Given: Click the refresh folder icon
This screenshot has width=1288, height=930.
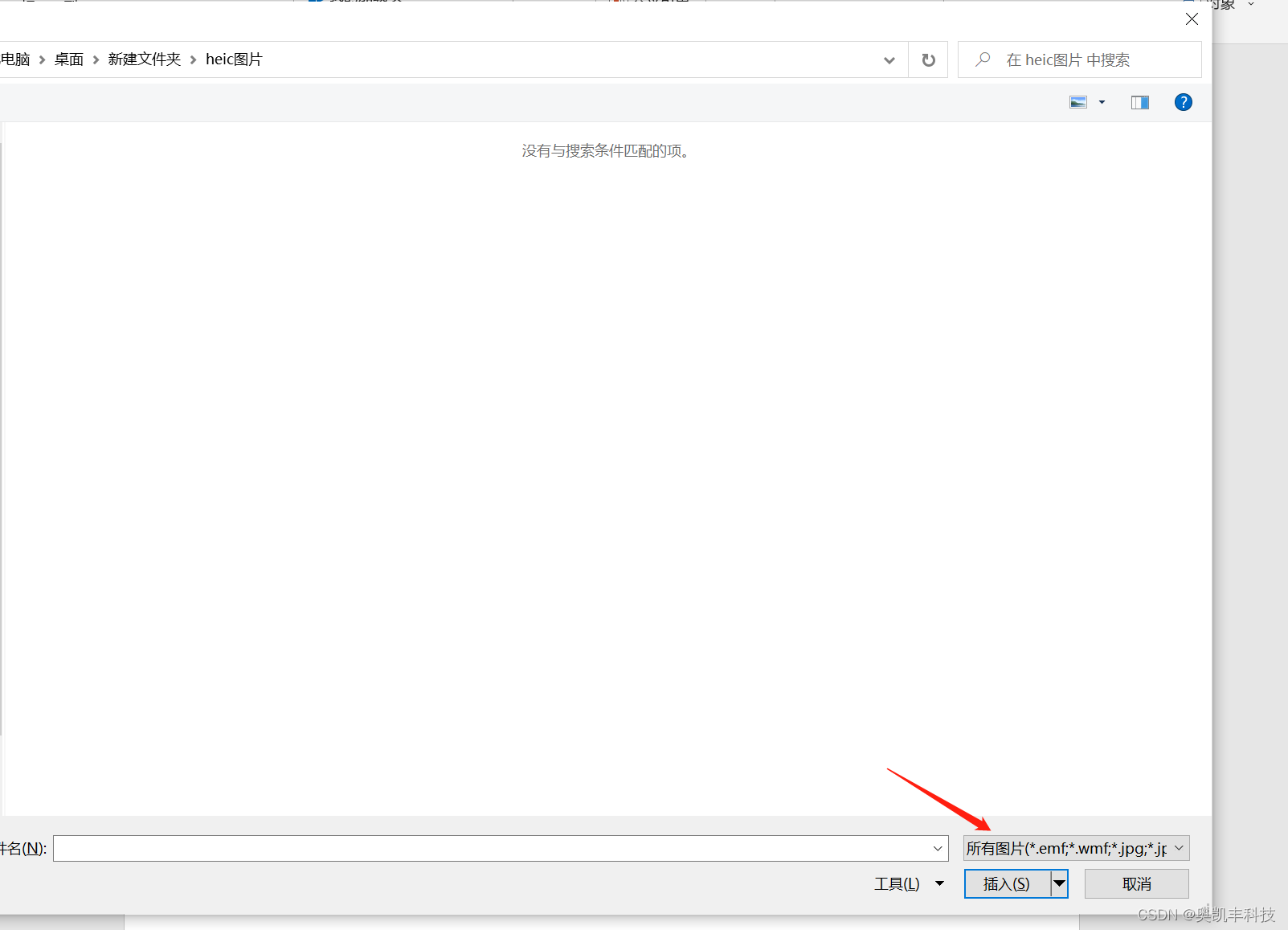Looking at the screenshot, I should pos(928,60).
